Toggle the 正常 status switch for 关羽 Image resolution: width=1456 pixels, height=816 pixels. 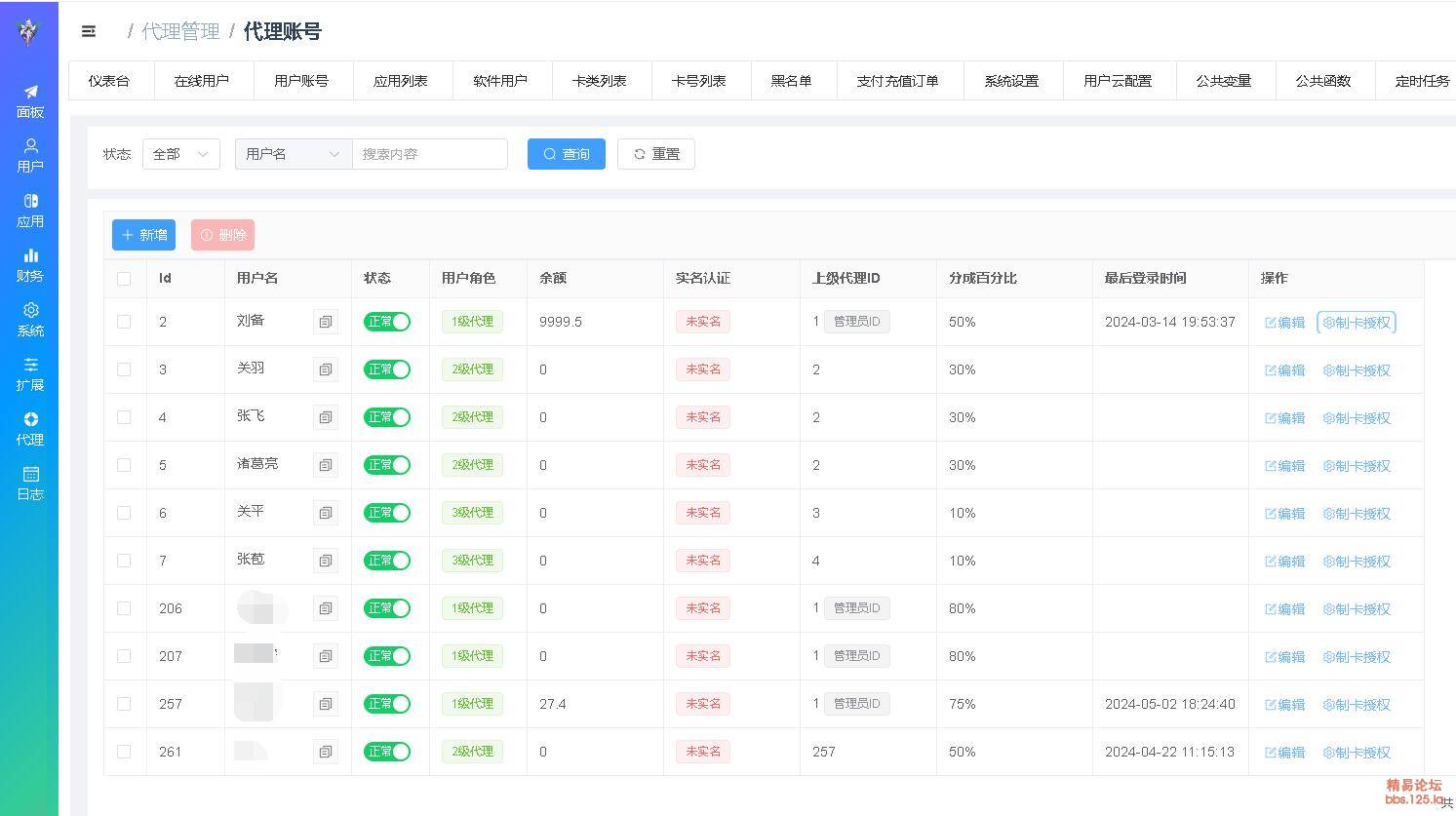point(387,369)
